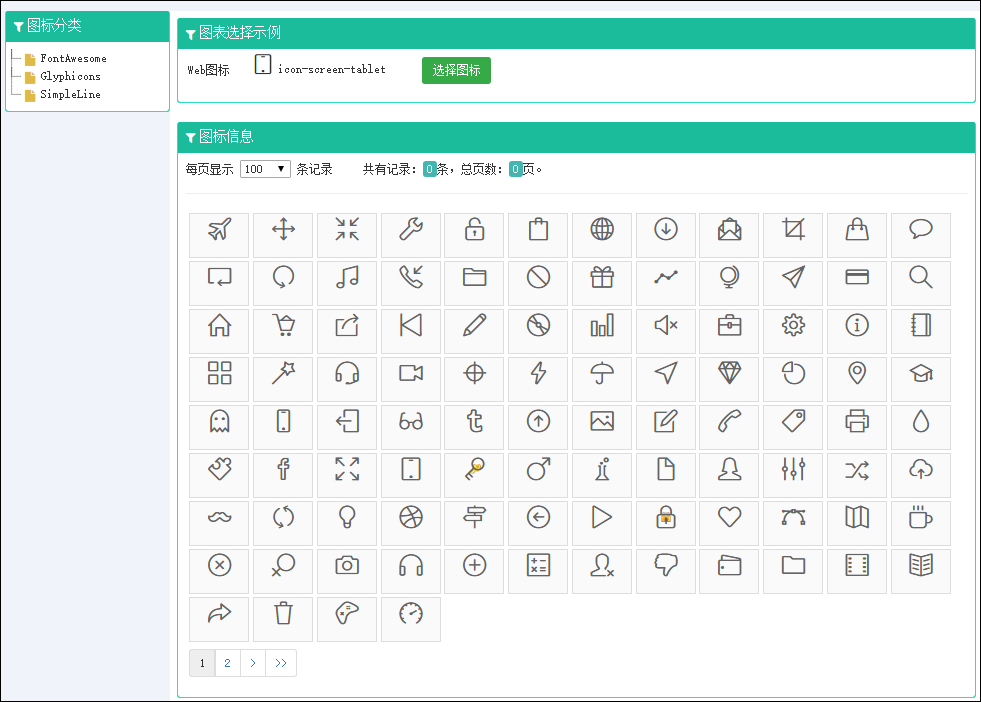Pick the speech bubble icon
This screenshot has height=702, width=981.
click(921, 230)
